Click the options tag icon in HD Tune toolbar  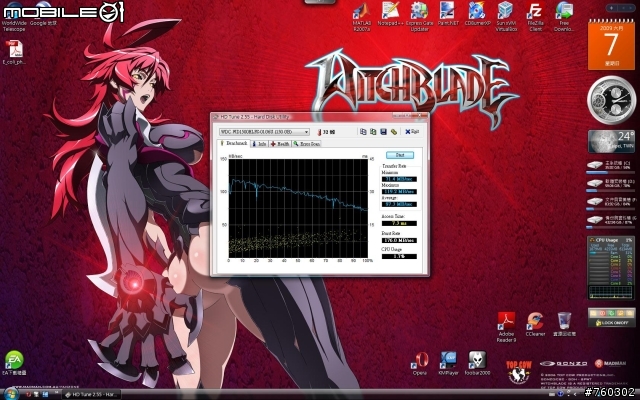(393, 131)
